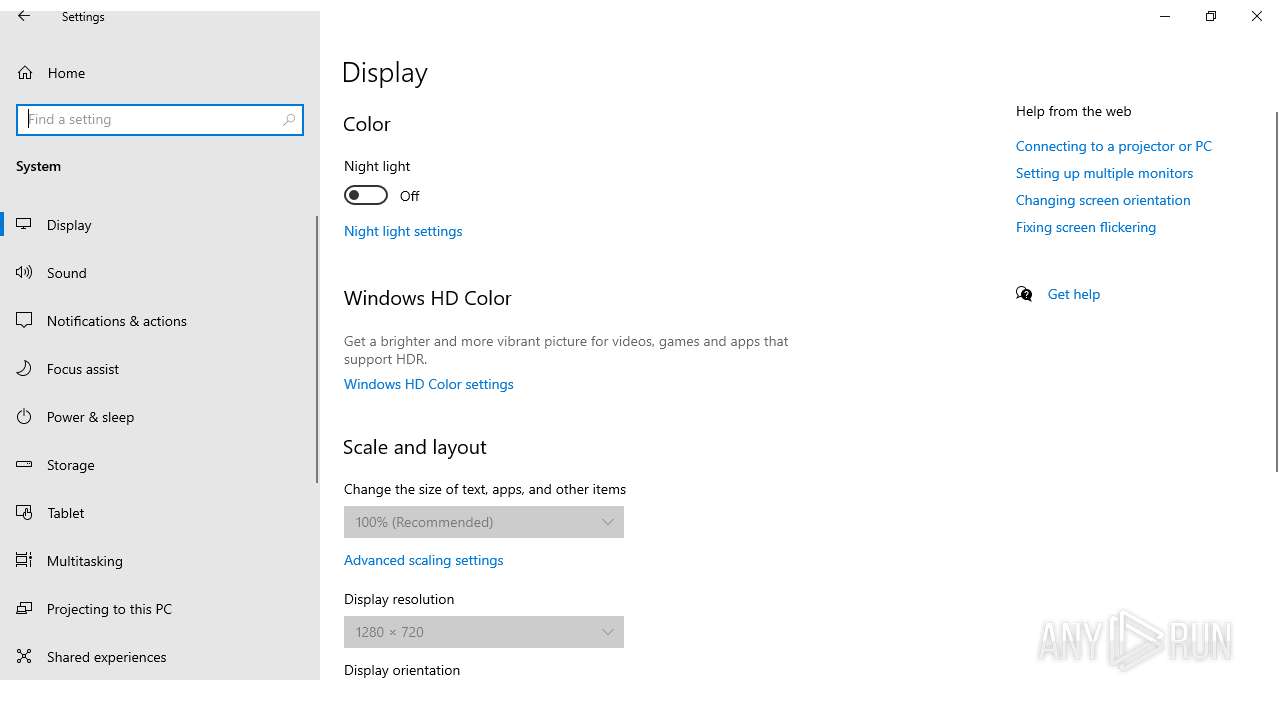Click the Storage drive icon
The width and height of the screenshot is (1280, 720).
pos(25,465)
